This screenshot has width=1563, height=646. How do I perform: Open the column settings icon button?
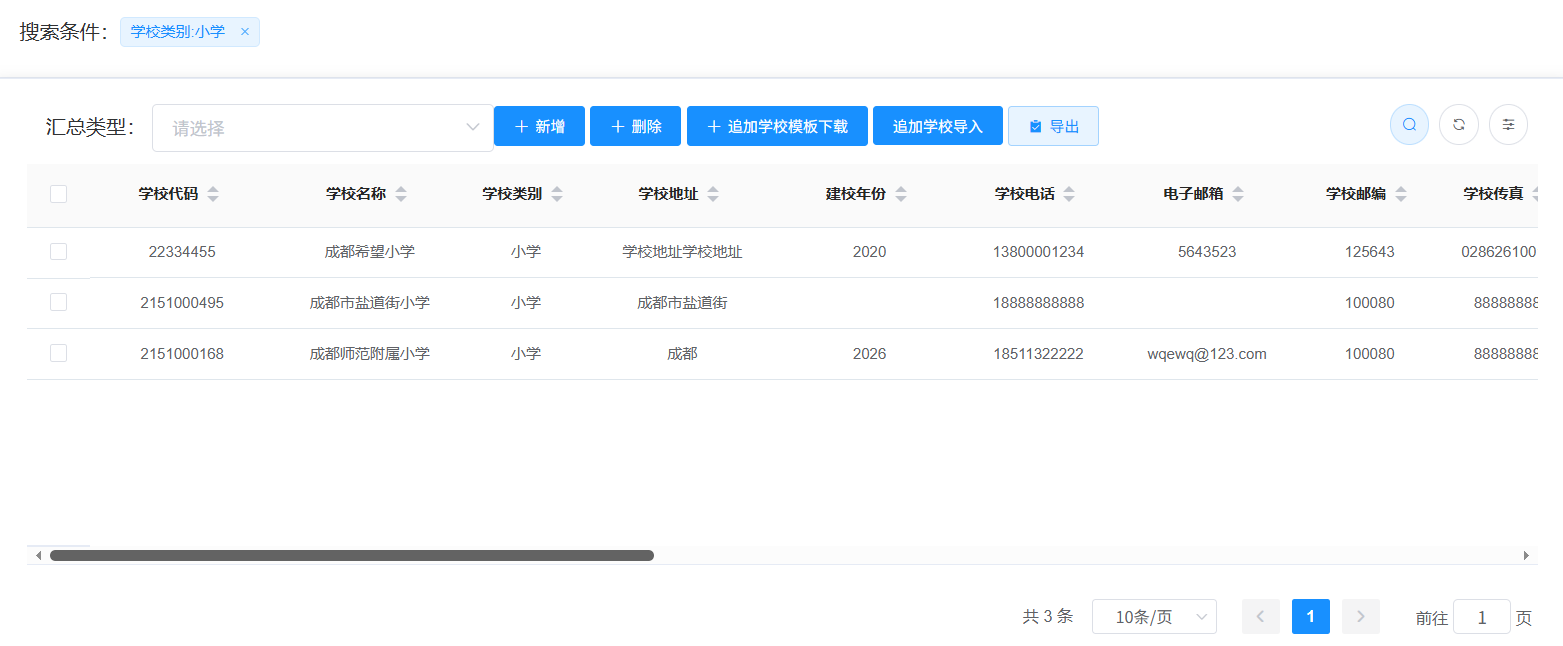point(1508,125)
